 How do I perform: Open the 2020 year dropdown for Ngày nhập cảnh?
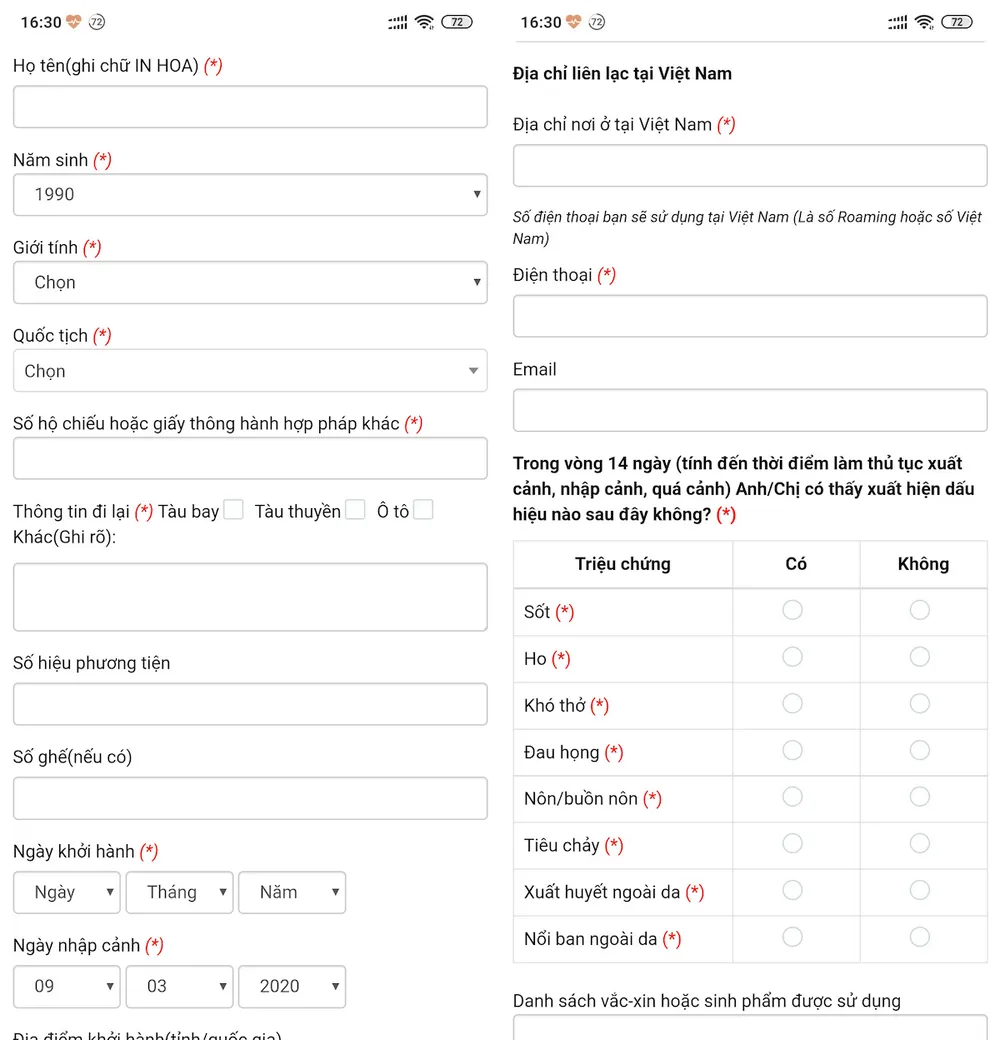click(x=292, y=987)
